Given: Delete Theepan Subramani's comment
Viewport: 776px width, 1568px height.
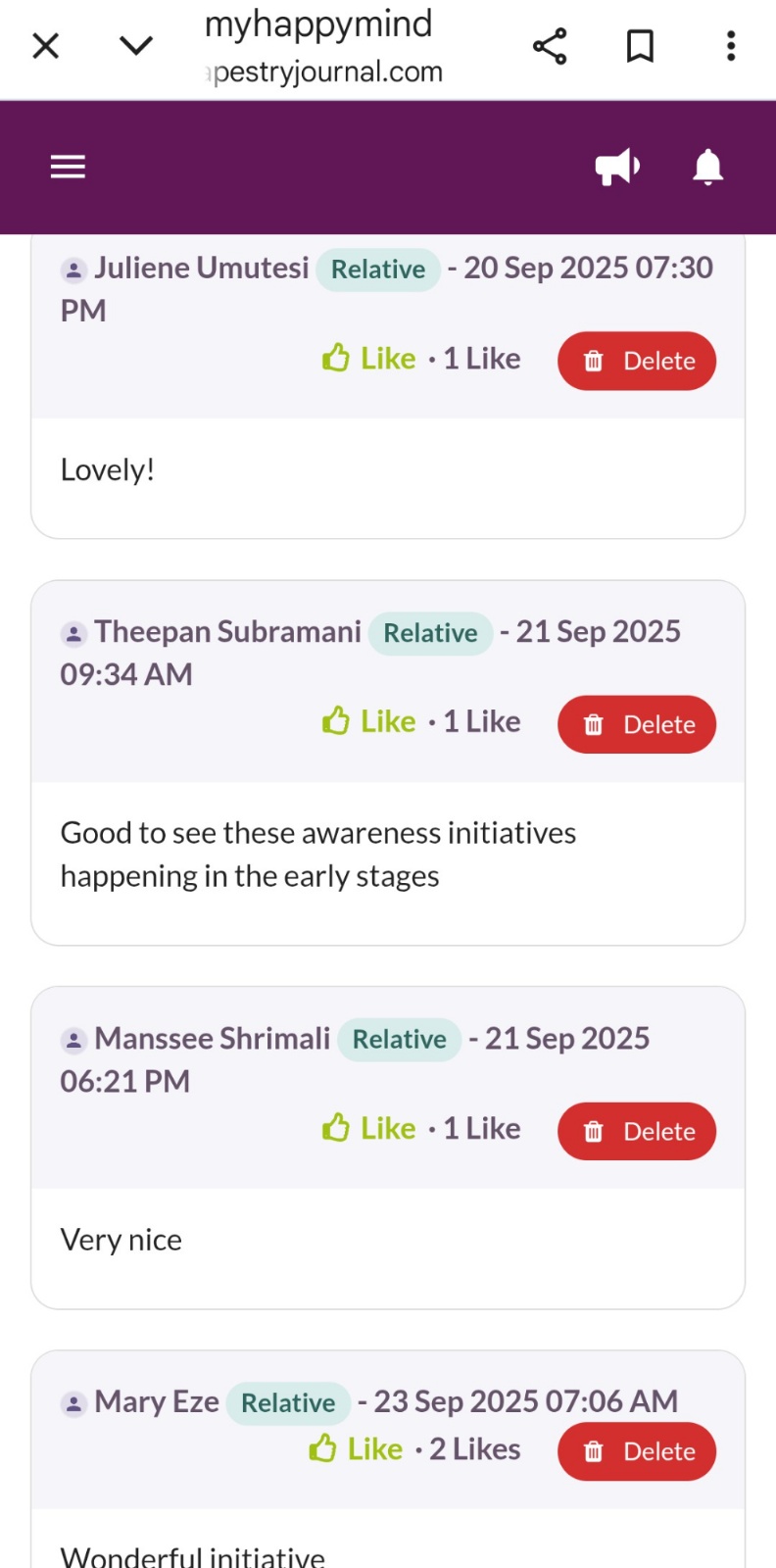Looking at the screenshot, I should coord(637,724).
